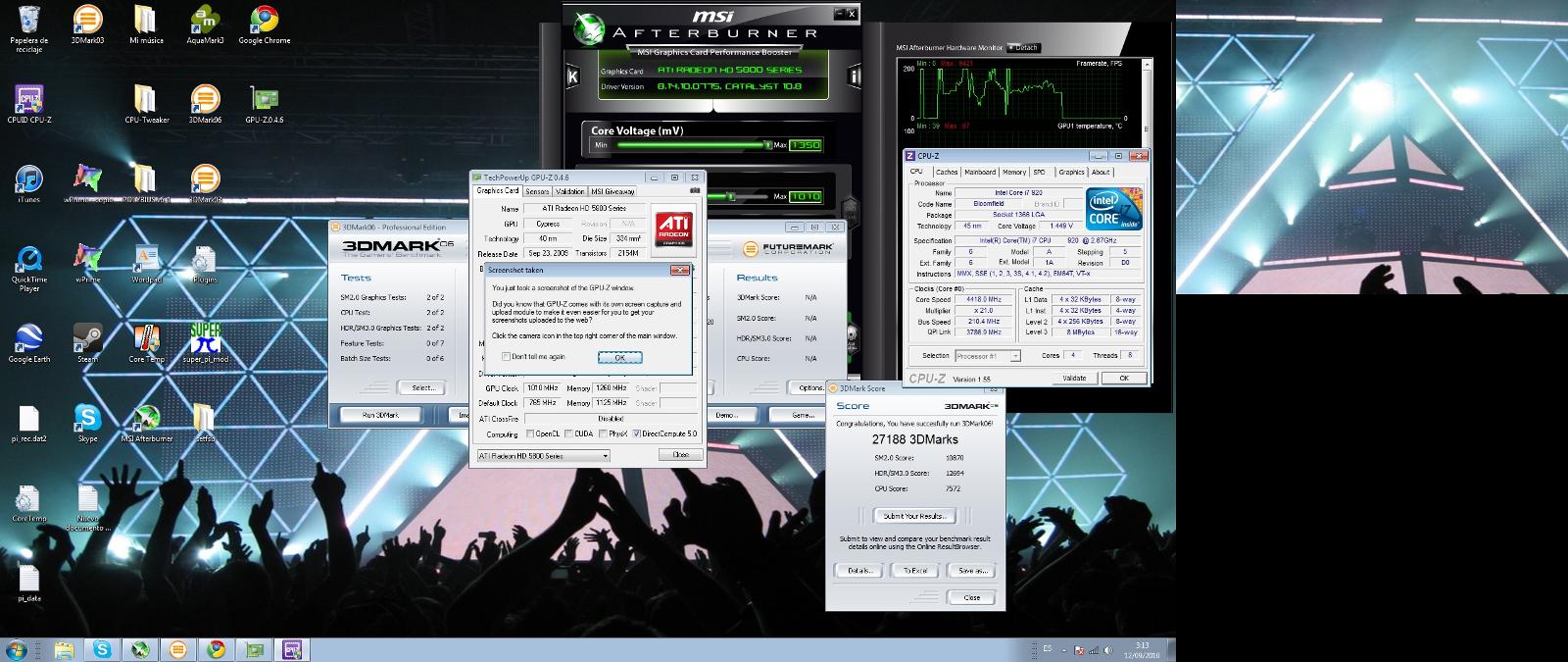Launch the Skype desktop shortcut

click(87, 423)
